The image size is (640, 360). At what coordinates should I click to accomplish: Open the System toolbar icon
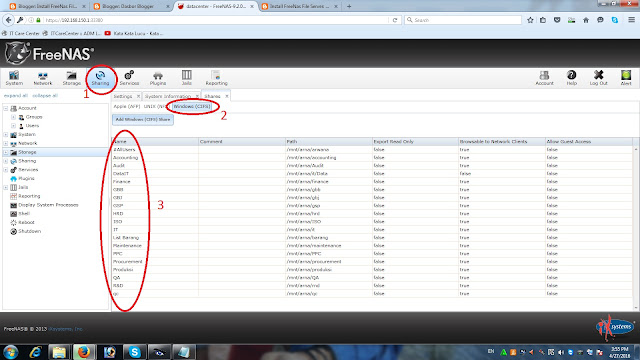click(14, 78)
